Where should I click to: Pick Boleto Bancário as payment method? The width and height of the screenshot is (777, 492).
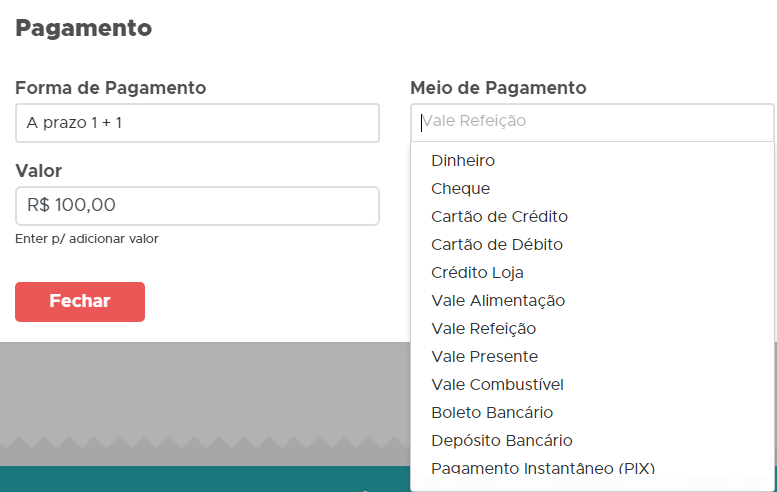coord(492,412)
